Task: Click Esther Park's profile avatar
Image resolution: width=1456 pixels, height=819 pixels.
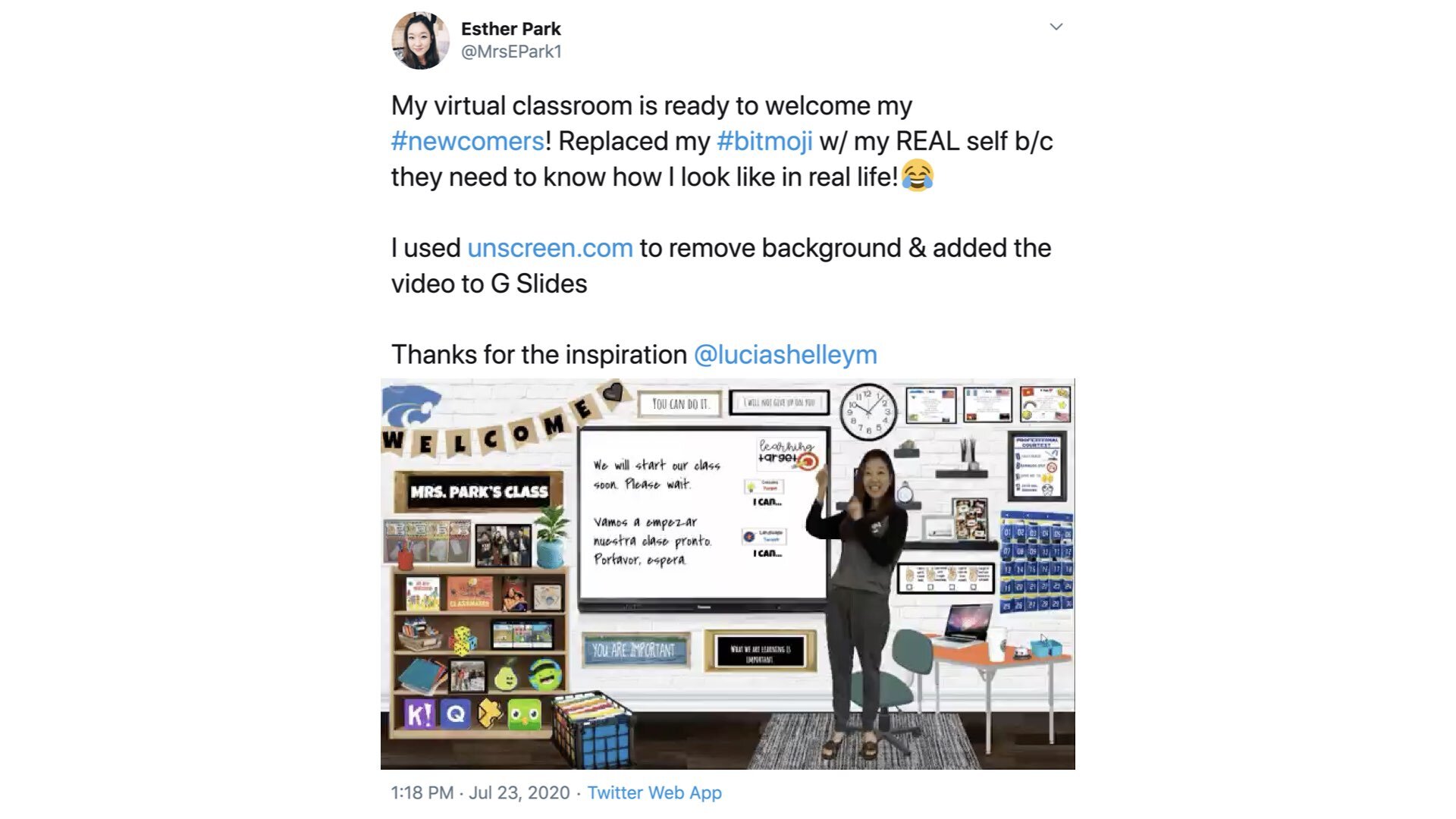Action: (x=420, y=40)
